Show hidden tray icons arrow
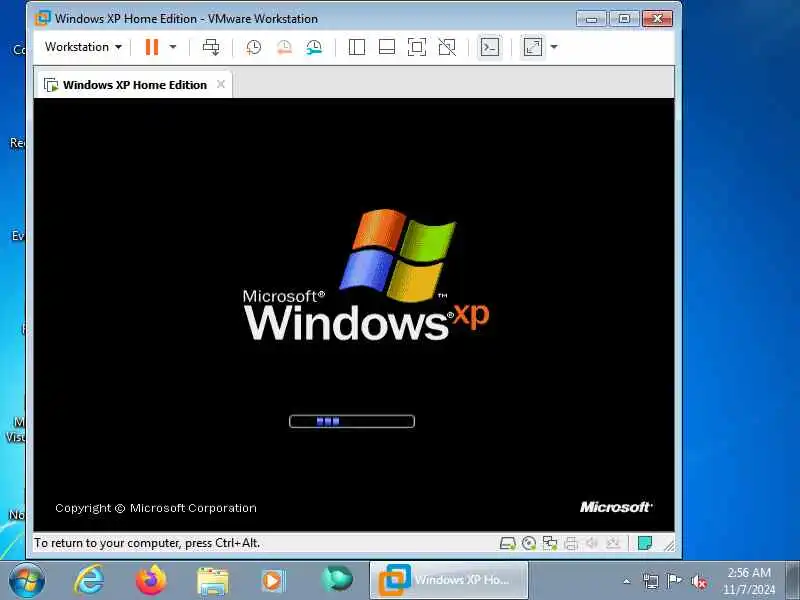This screenshot has height=600, width=800. click(627, 581)
